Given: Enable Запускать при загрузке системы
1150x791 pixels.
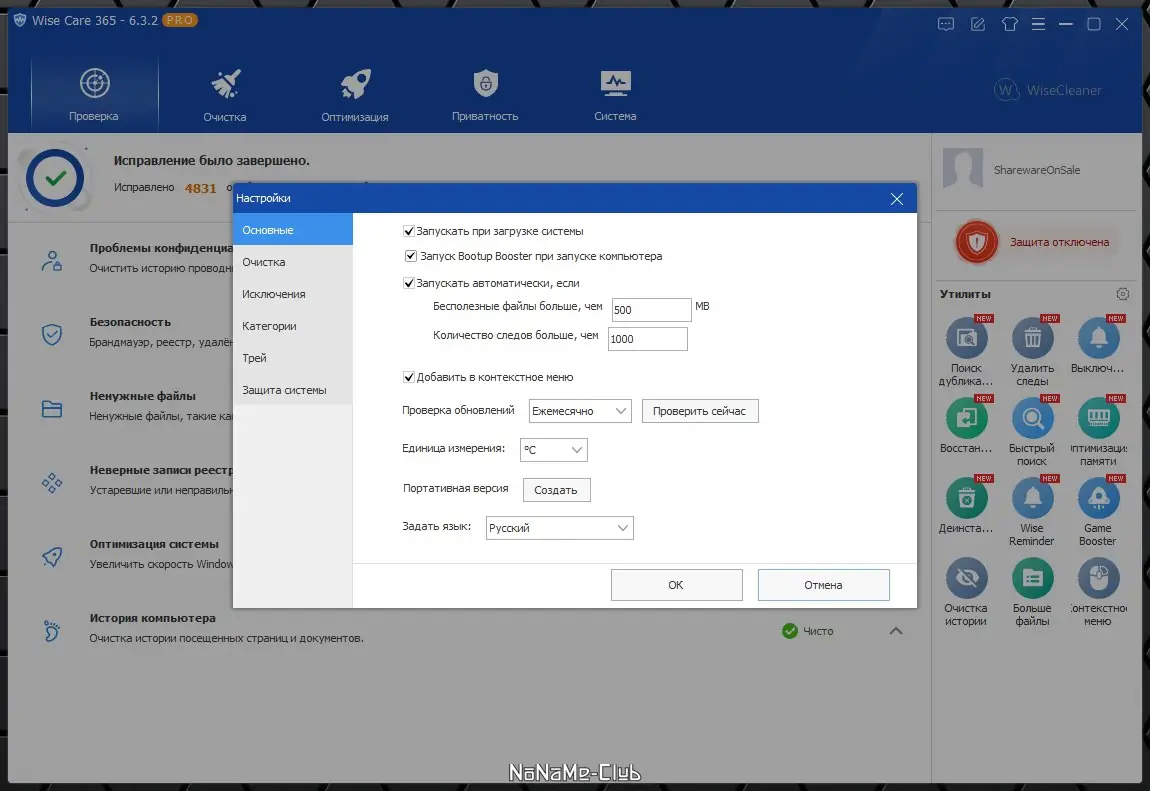Looking at the screenshot, I should coord(409,230).
